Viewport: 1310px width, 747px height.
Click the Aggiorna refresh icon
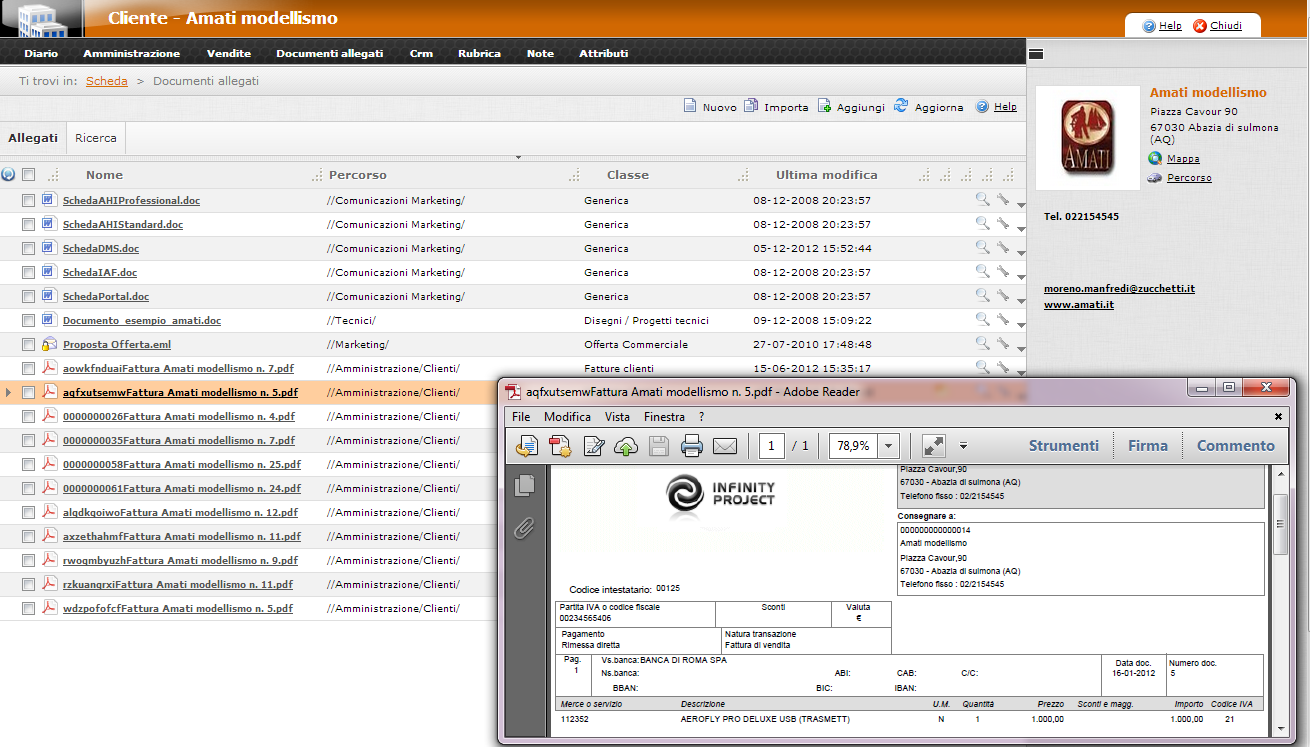[x=902, y=106]
